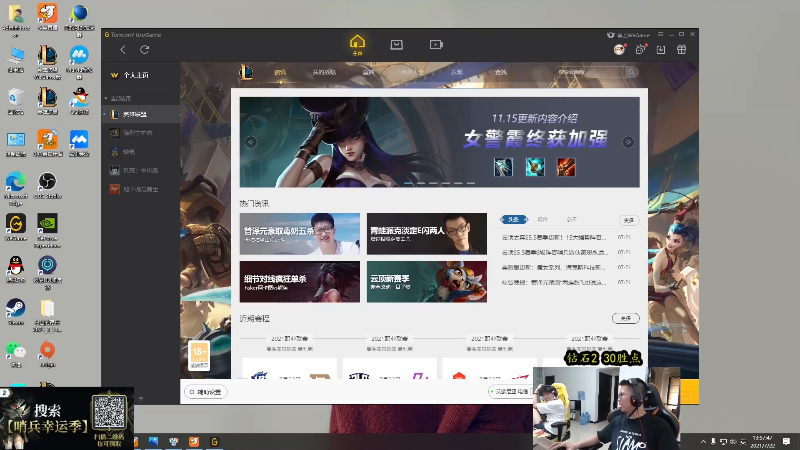This screenshot has height=450, width=800.
Task: Open the 11.15 update Caitlyn banner
Action: 439,142
